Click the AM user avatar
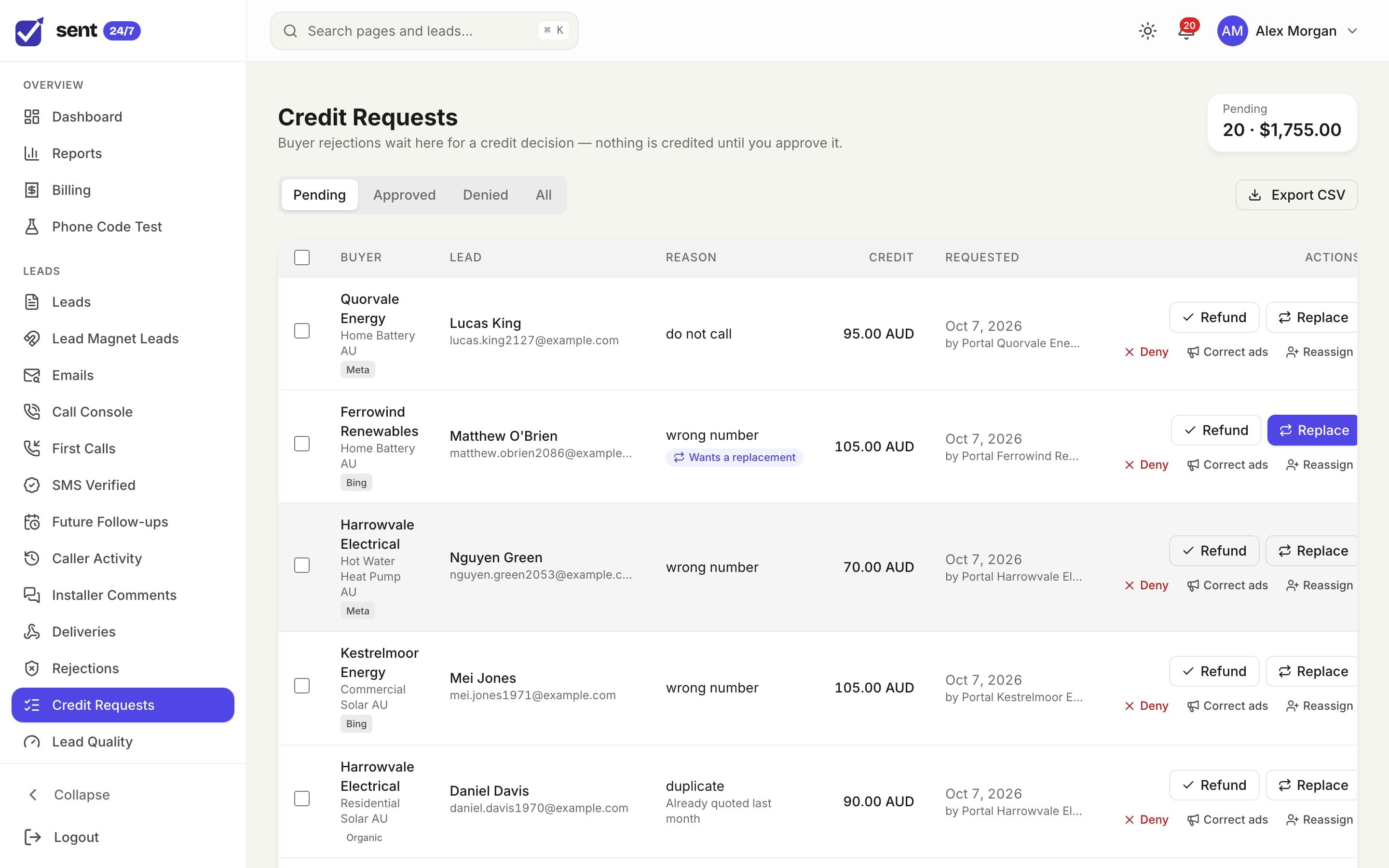 click(x=1232, y=31)
